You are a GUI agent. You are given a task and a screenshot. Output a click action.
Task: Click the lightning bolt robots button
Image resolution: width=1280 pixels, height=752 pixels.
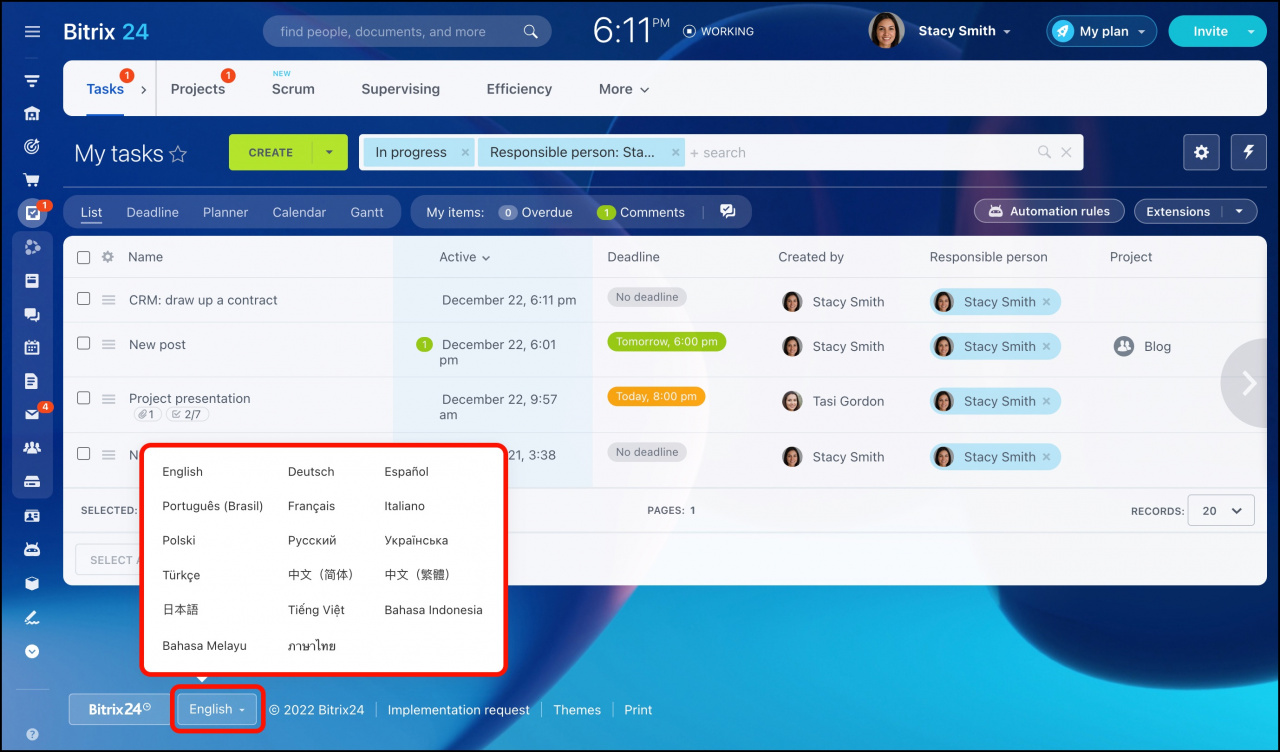click(x=1249, y=152)
